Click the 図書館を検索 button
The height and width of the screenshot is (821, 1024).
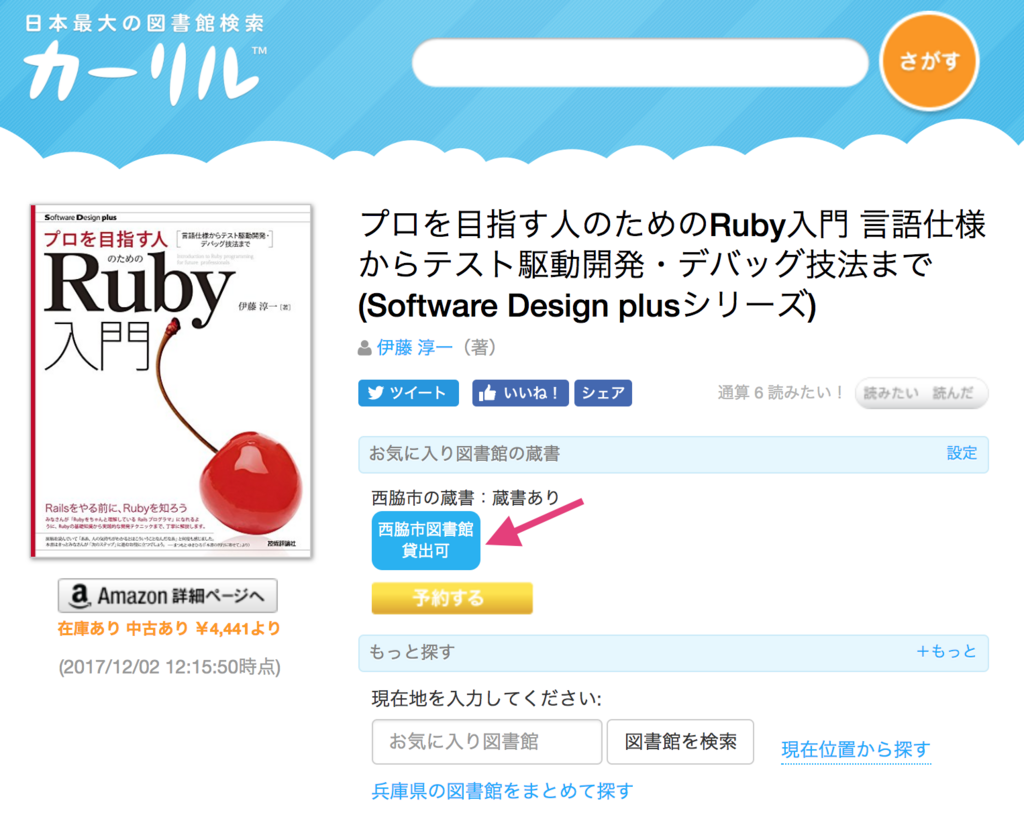point(680,742)
